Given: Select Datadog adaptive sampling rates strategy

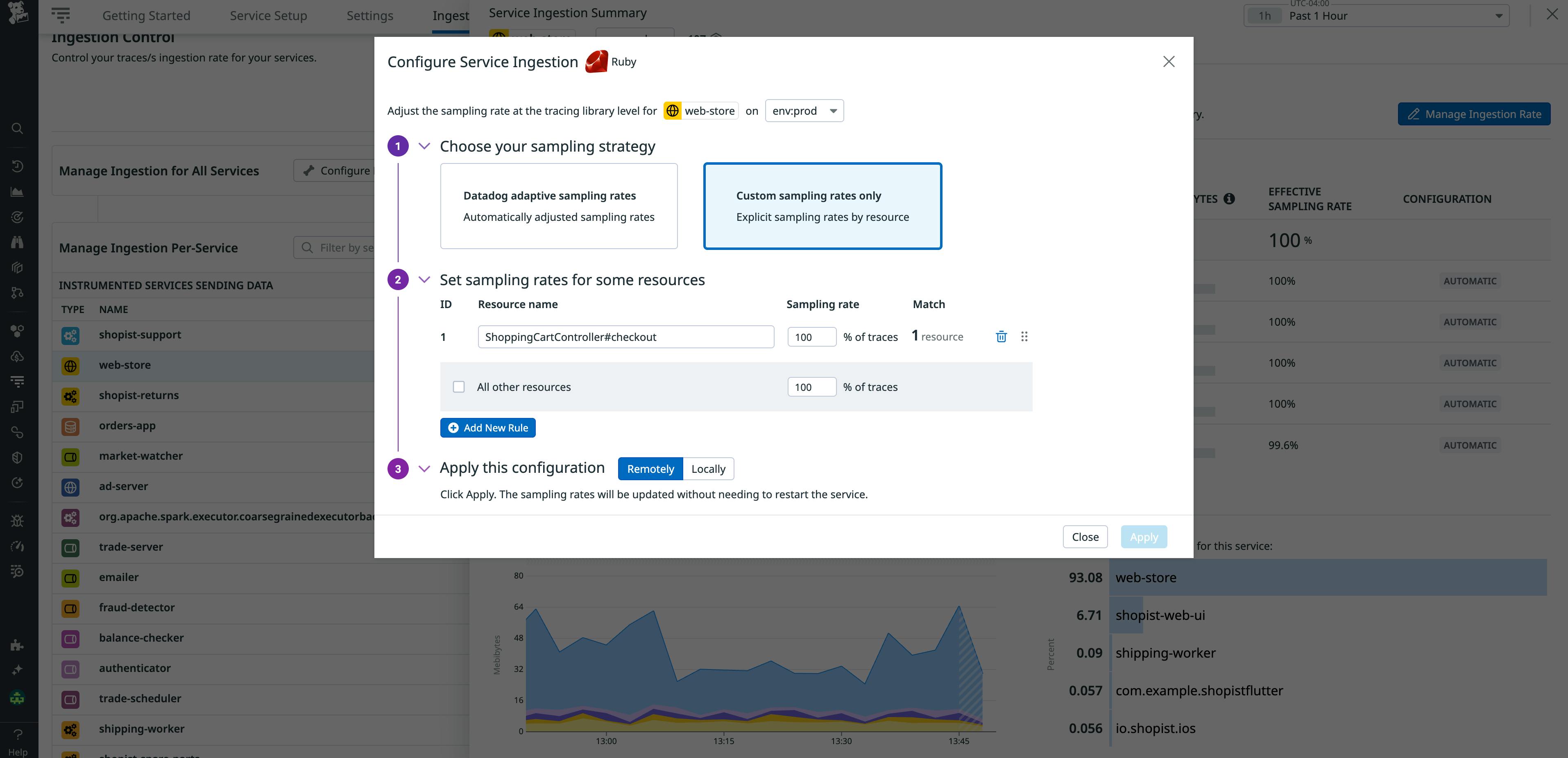Looking at the screenshot, I should tap(558, 206).
